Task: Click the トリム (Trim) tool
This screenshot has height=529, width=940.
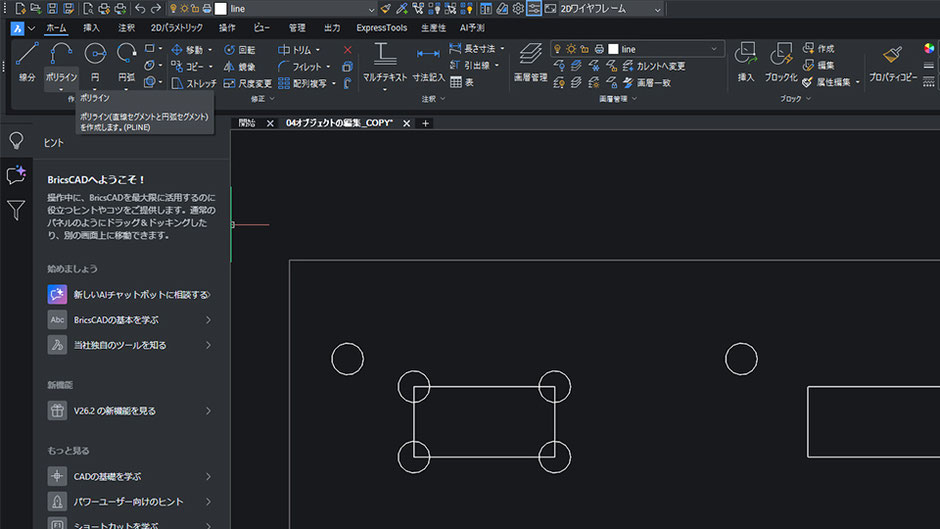Action: [x=295, y=50]
